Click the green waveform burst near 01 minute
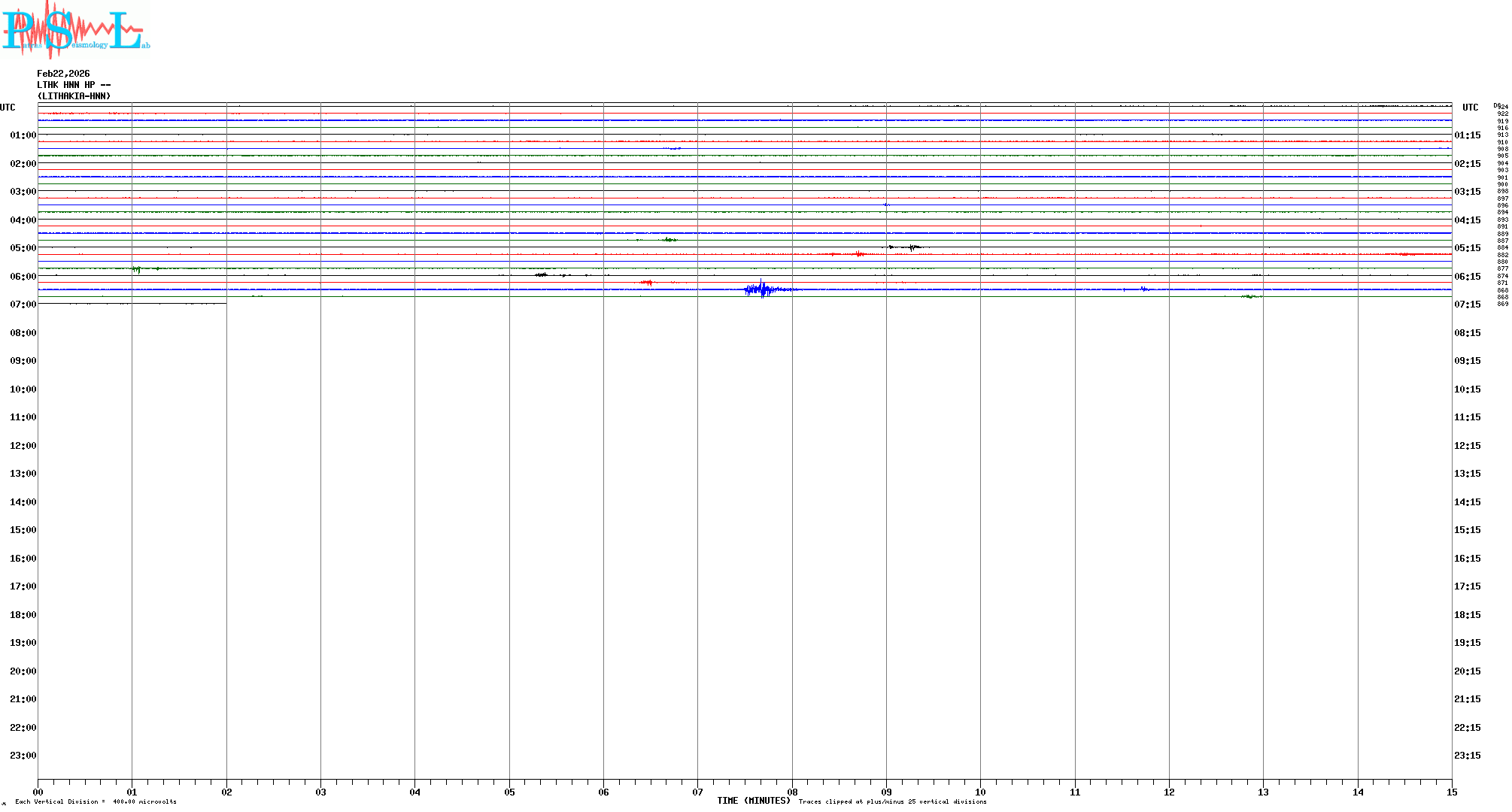 click(x=136, y=269)
